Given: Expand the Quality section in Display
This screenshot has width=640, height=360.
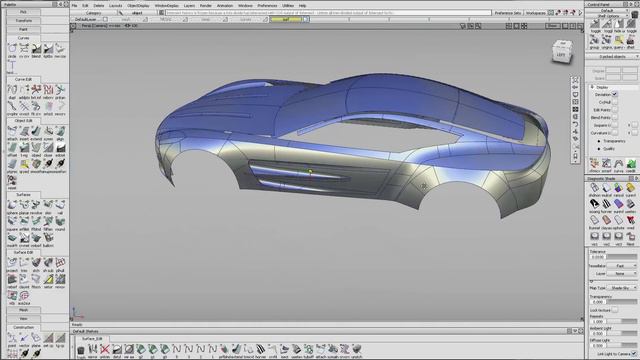Looking at the screenshot, I should click(x=599, y=149).
